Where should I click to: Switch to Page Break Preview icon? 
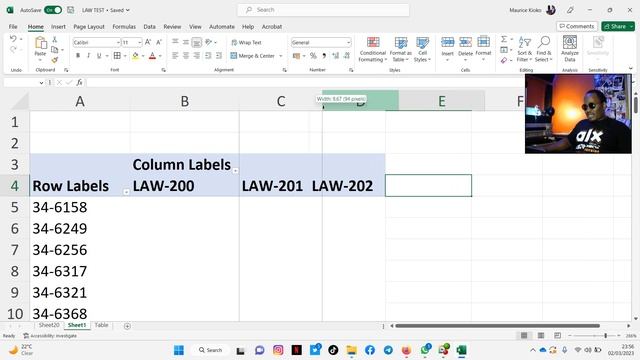tap(557, 336)
